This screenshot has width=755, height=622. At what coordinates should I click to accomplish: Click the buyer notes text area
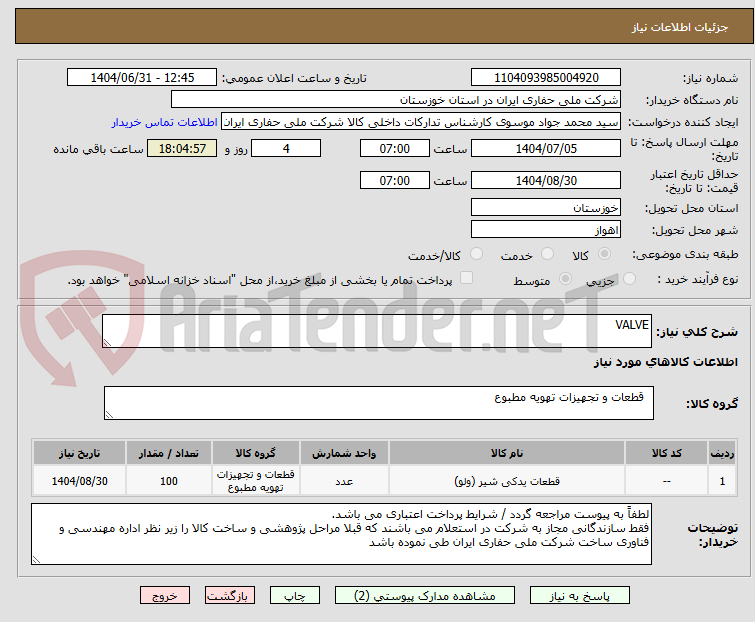pos(341,534)
